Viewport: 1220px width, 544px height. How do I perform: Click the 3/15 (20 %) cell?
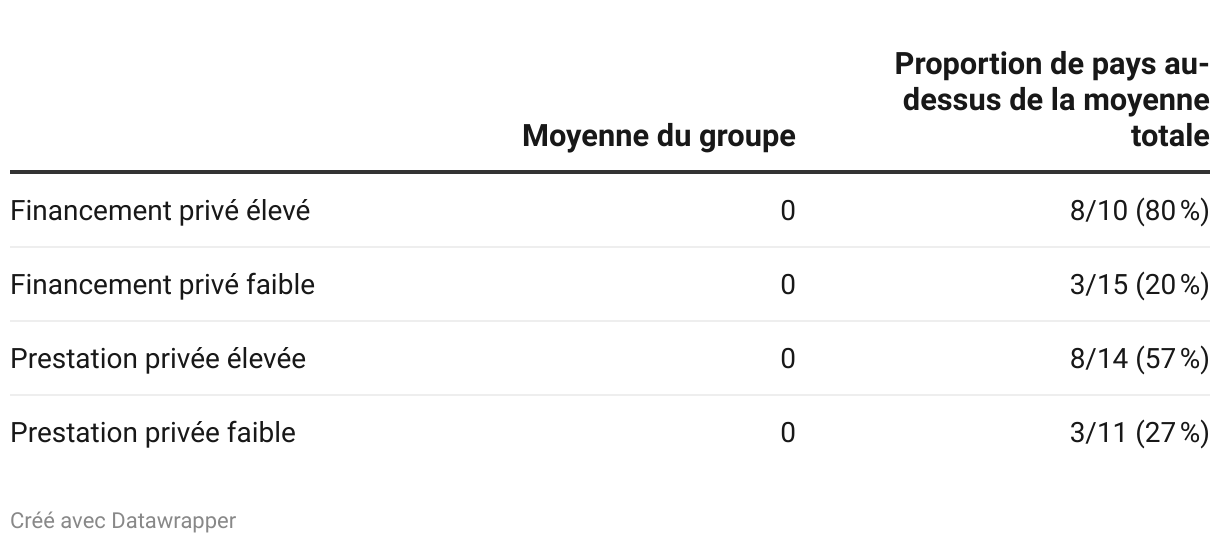(1140, 285)
